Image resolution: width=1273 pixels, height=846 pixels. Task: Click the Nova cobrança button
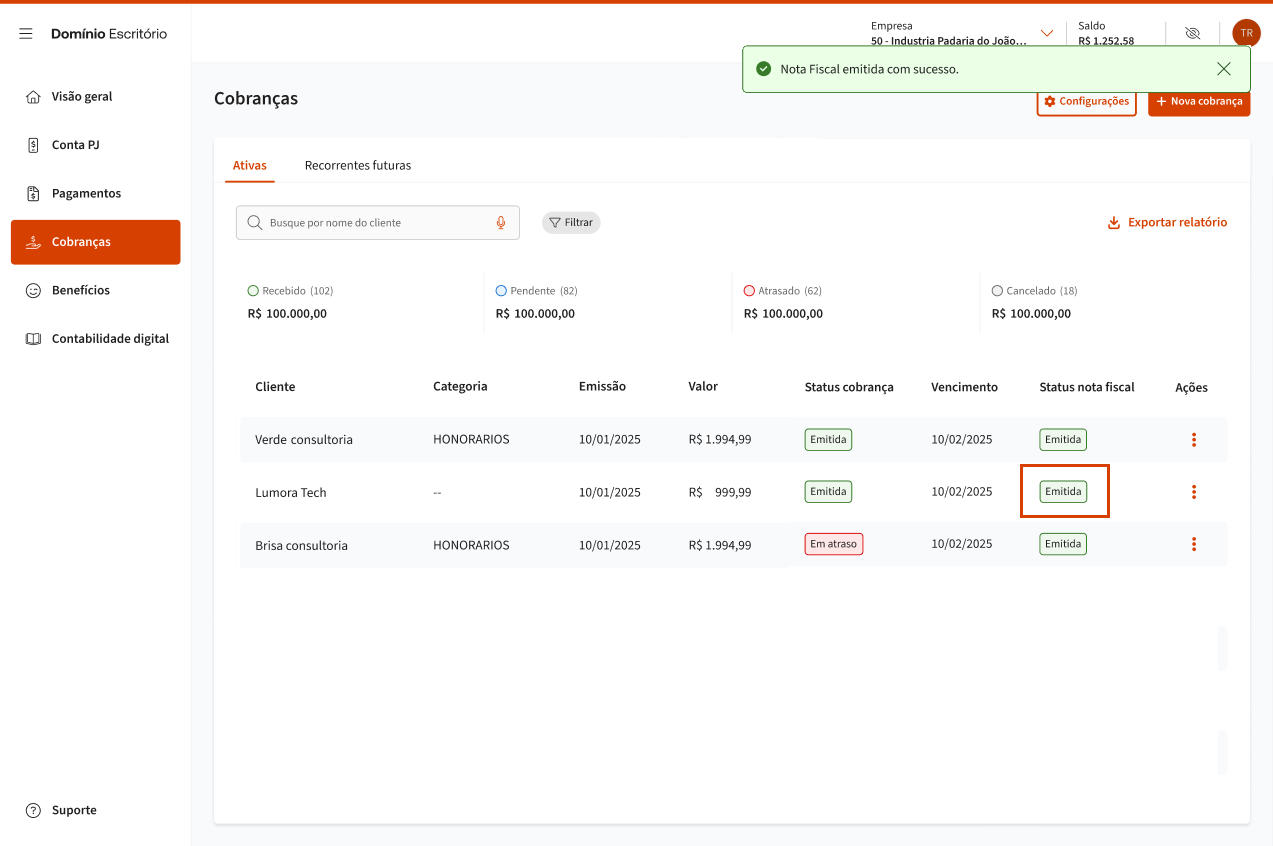(1198, 102)
